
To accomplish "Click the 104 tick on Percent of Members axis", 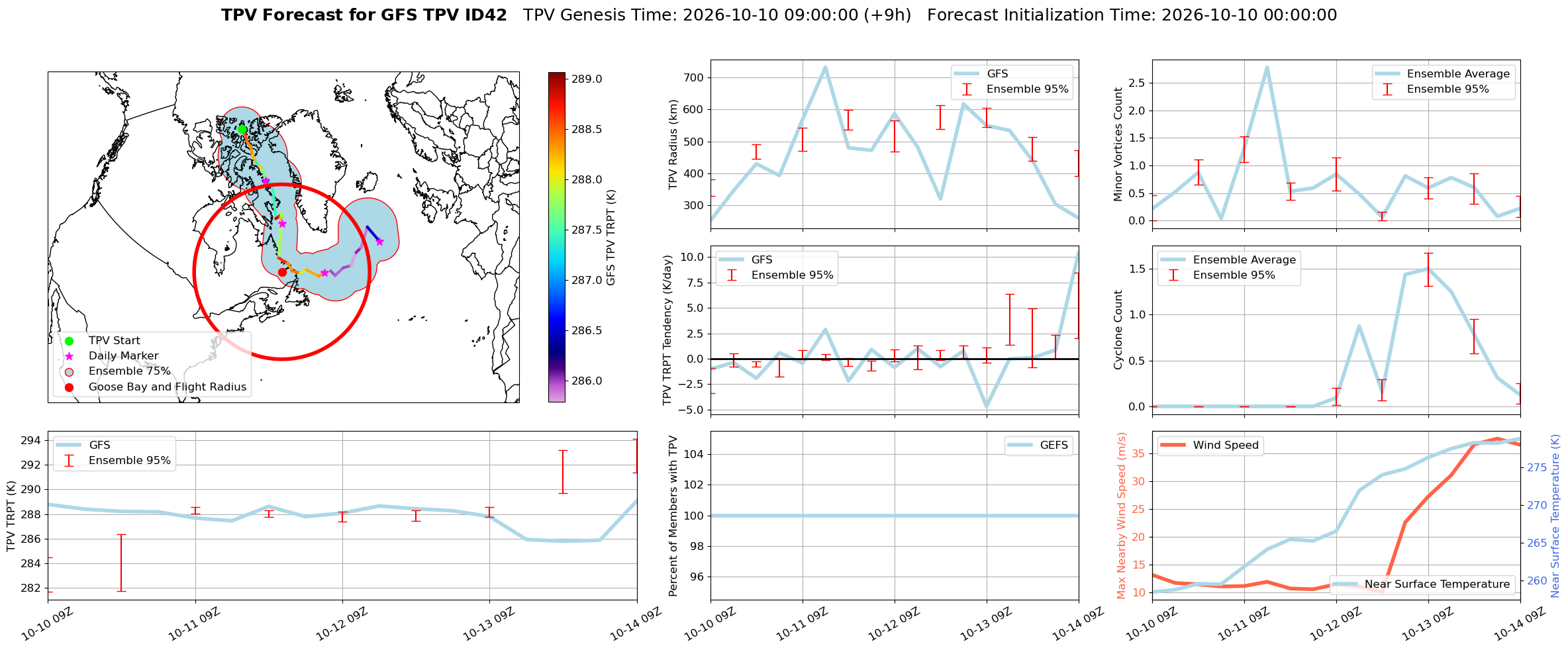I will [x=695, y=455].
